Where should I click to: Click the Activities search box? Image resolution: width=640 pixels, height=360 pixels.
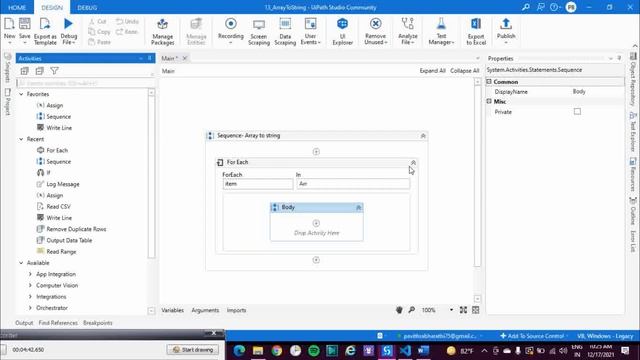point(85,83)
